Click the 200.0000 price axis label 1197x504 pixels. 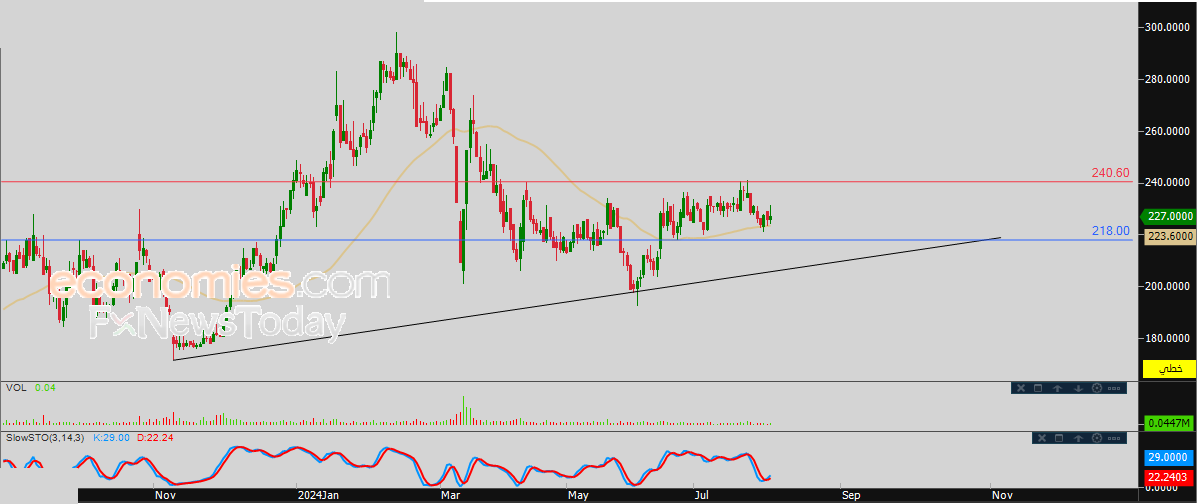coord(1165,286)
